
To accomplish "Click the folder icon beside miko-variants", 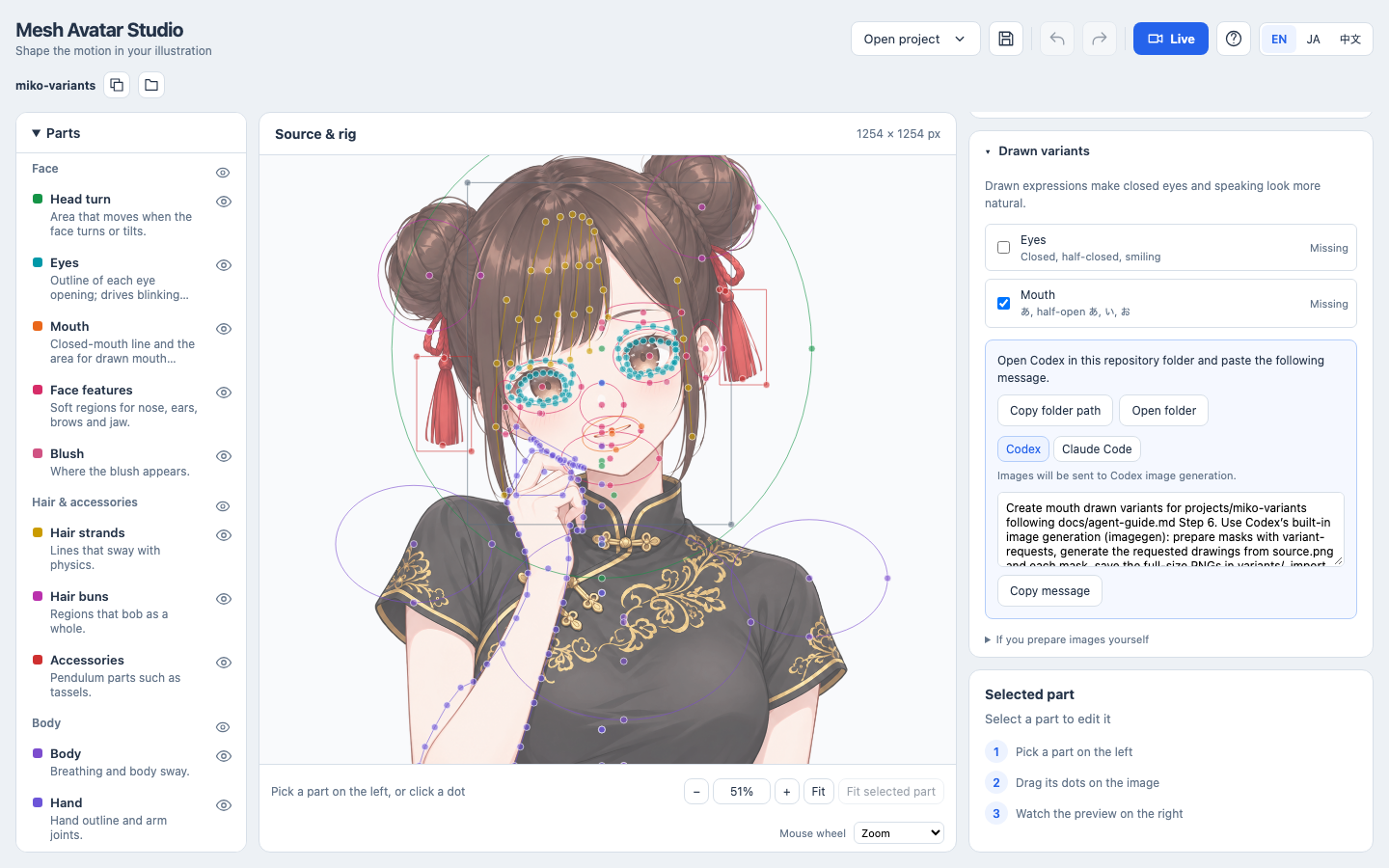I will tap(151, 85).
